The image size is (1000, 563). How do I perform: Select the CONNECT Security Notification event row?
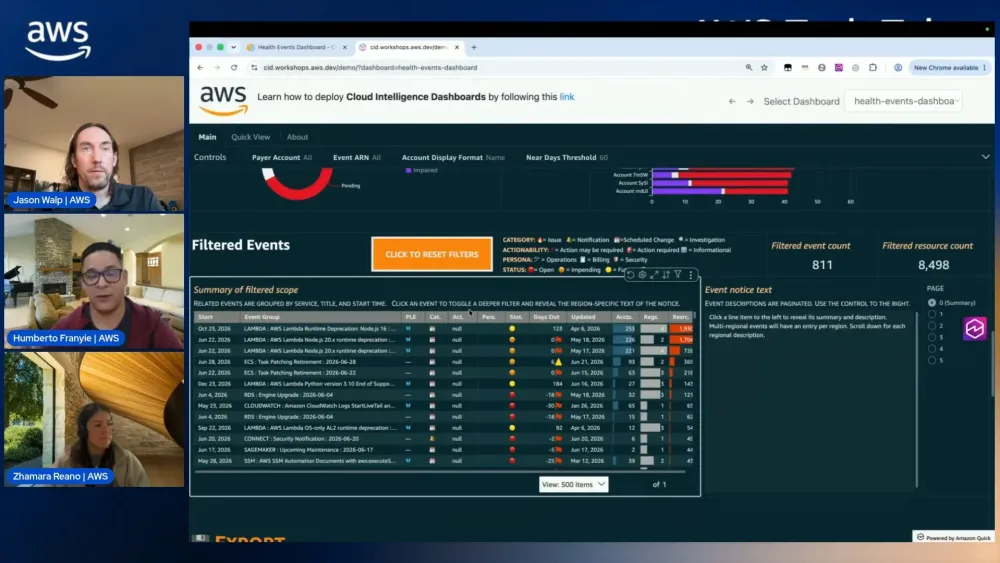pyautogui.click(x=443, y=439)
